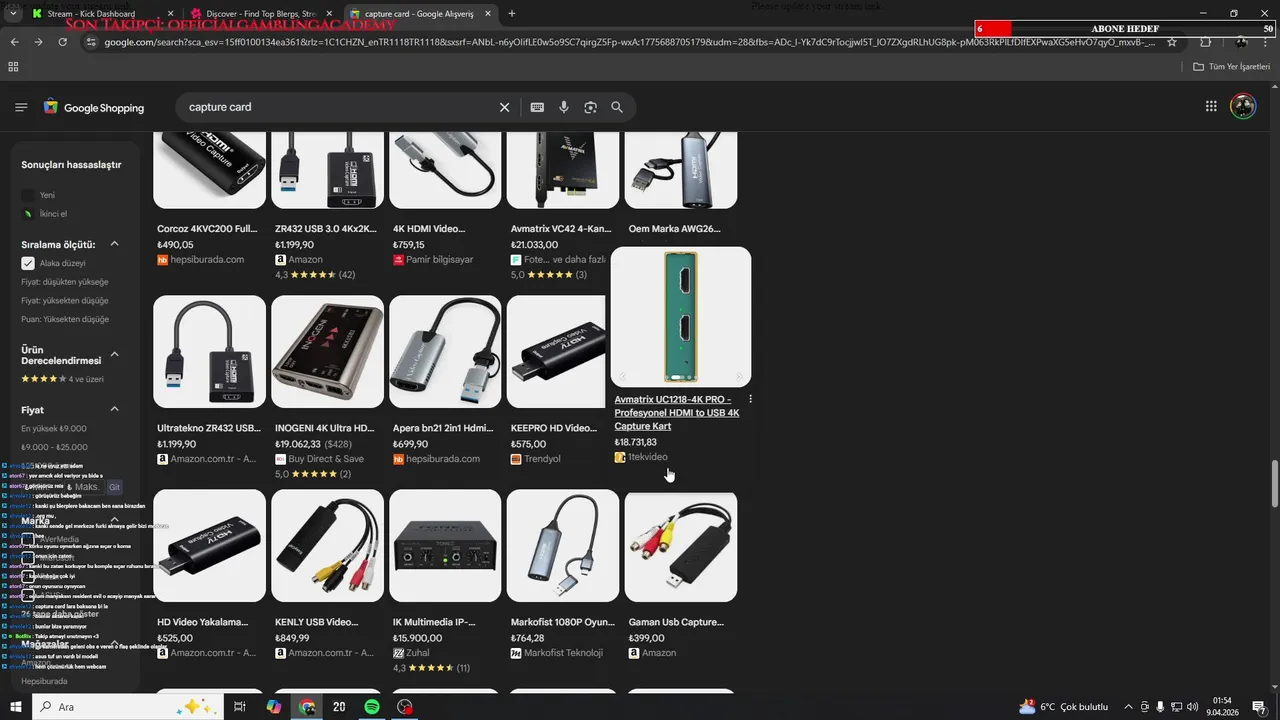The width and height of the screenshot is (1280, 720).
Task: Open the Google account profile picture
Action: tap(1243, 106)
